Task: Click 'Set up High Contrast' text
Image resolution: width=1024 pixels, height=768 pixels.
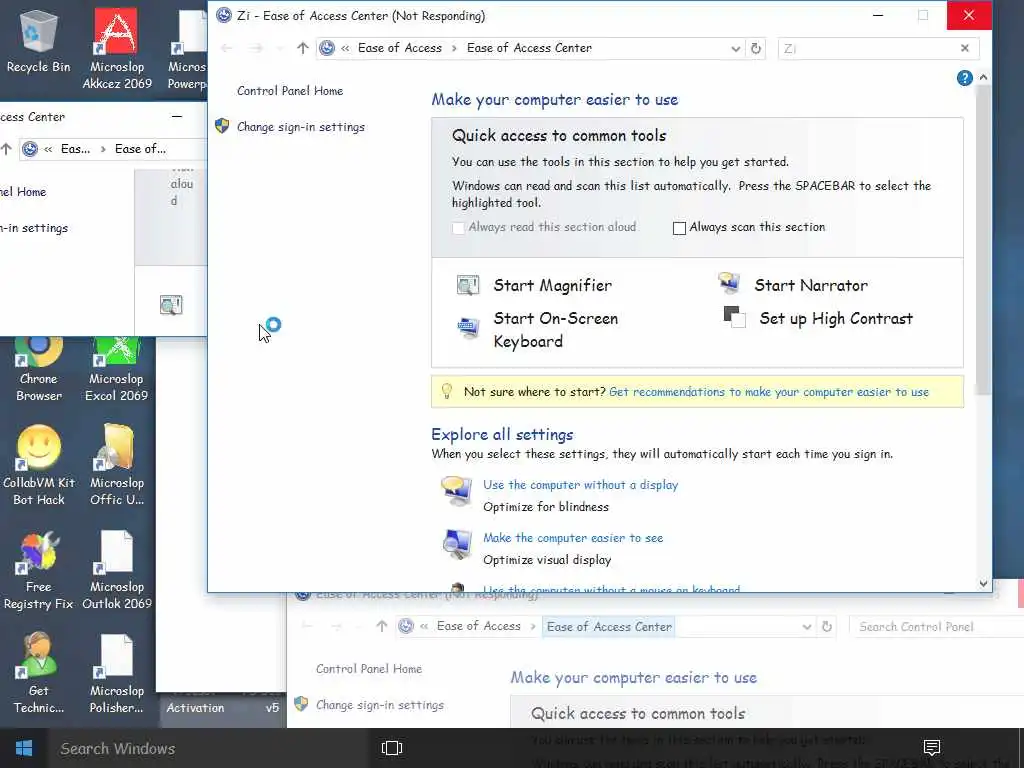Action: click(x=836, y=319)
